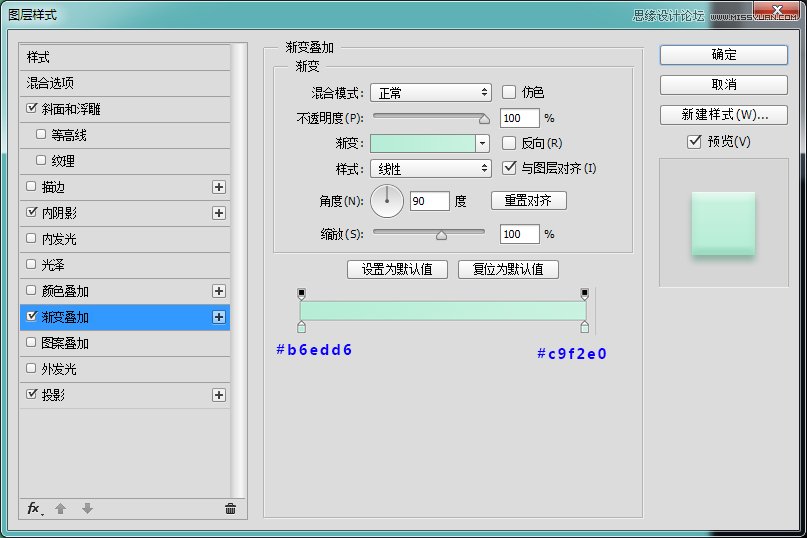Add another 描边 effect with plus icon
Screen dimensions: 807x538
(219, 187)
